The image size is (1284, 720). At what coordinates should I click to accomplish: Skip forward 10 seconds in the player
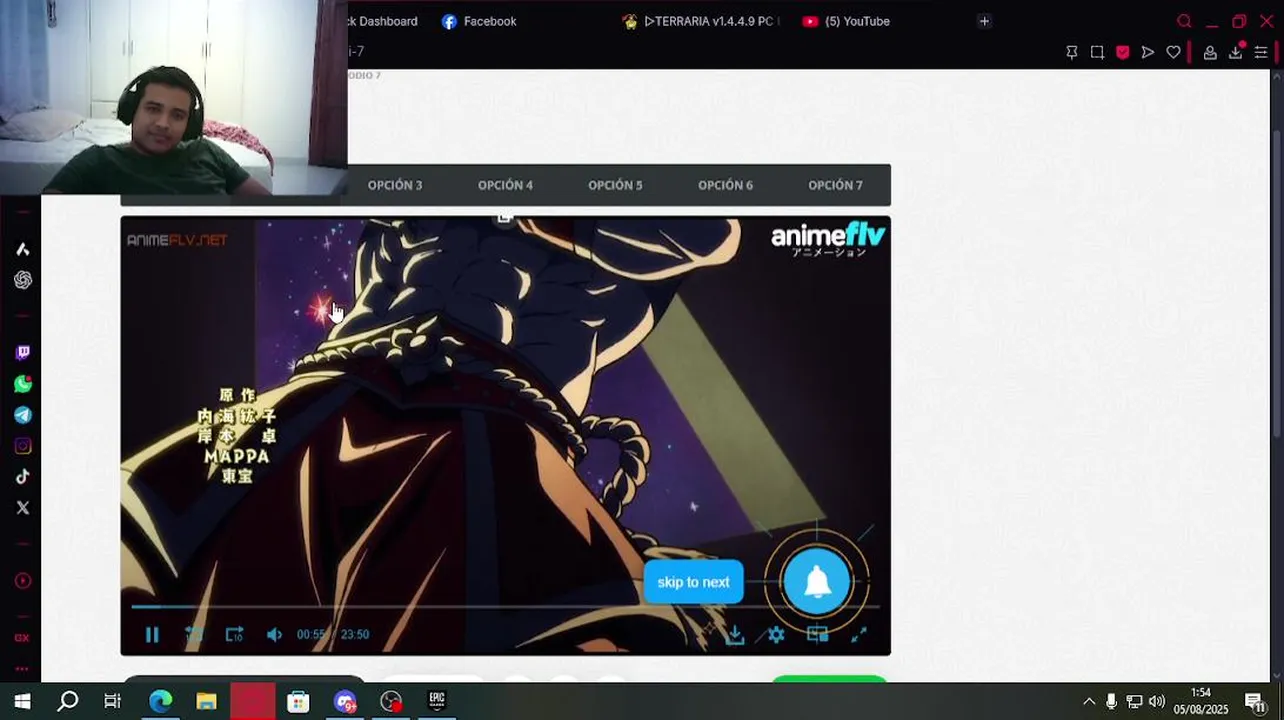tap(234, 634)
